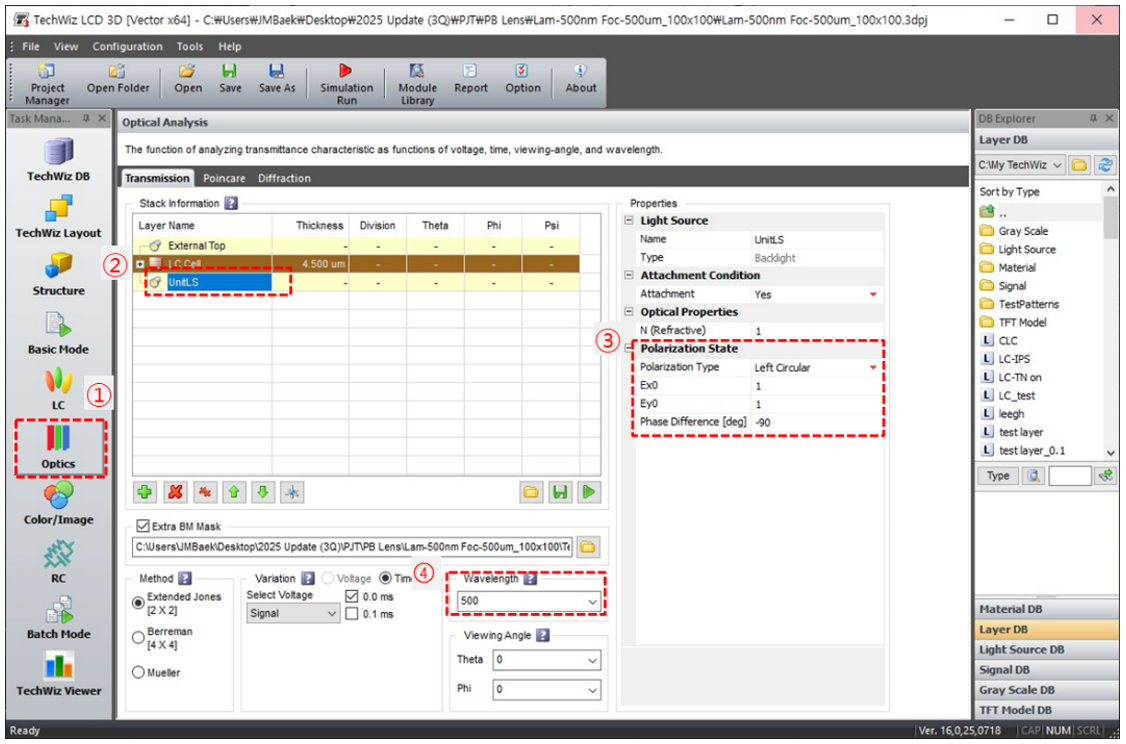Open Batch Mode in Task Manager
This screenshot has height=744, width=1126.
pyautogui.click(x=58, y=617)
